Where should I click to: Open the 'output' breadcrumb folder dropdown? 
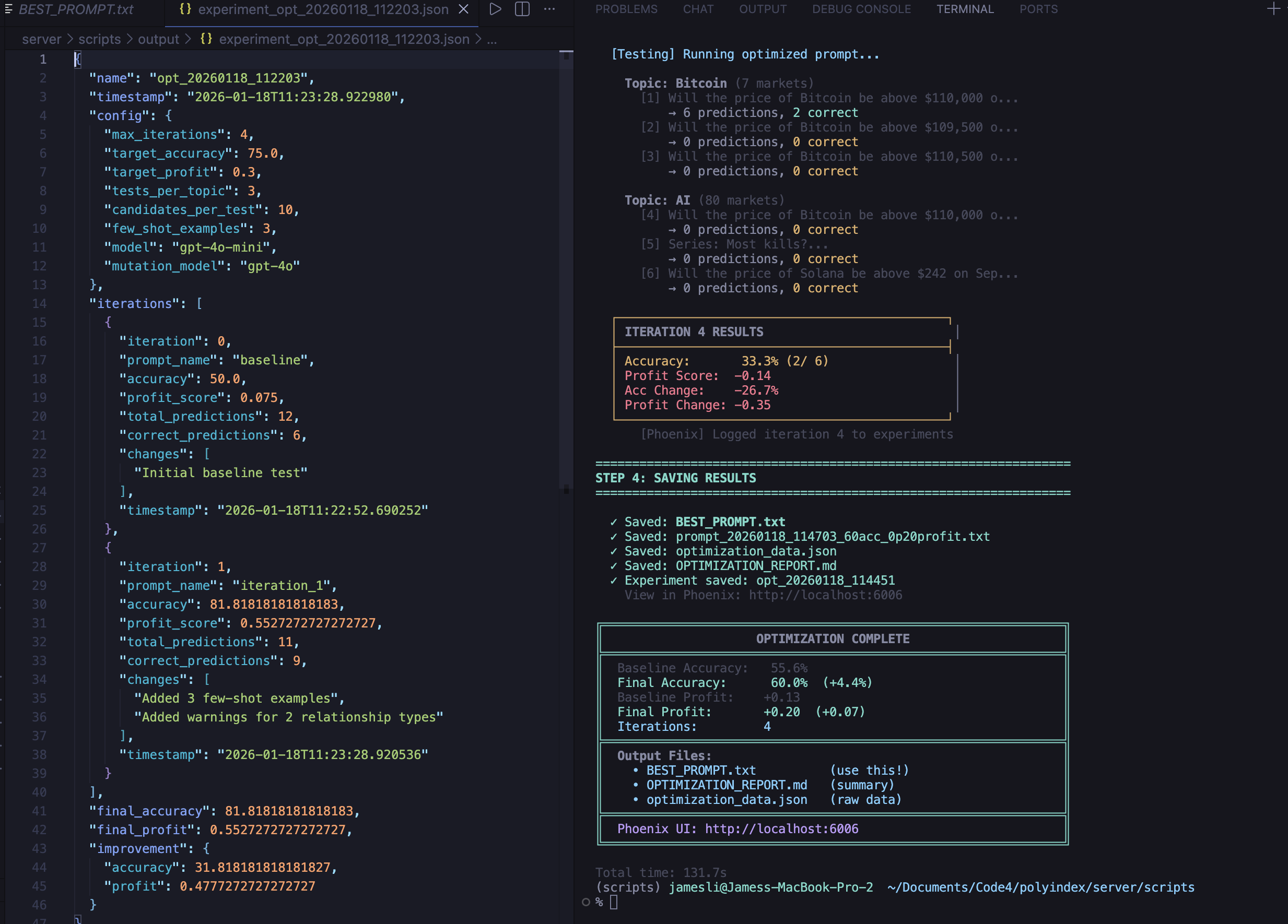[158, 39]
